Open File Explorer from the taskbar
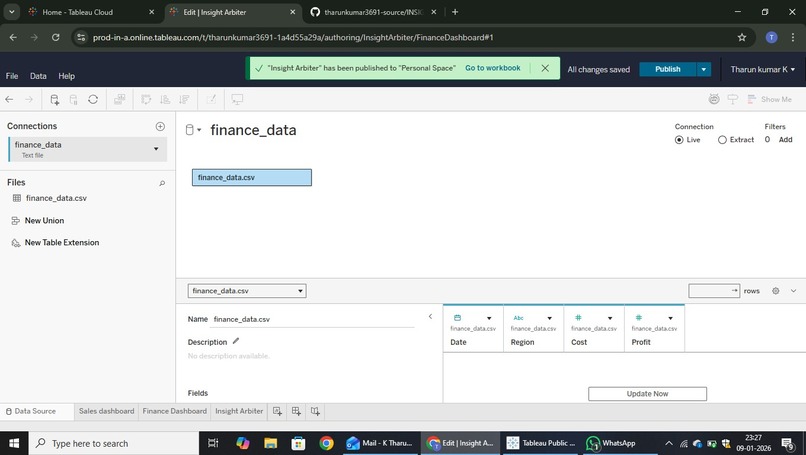The height and width of the screenshot is (455, 806). [x=270, y=443]
